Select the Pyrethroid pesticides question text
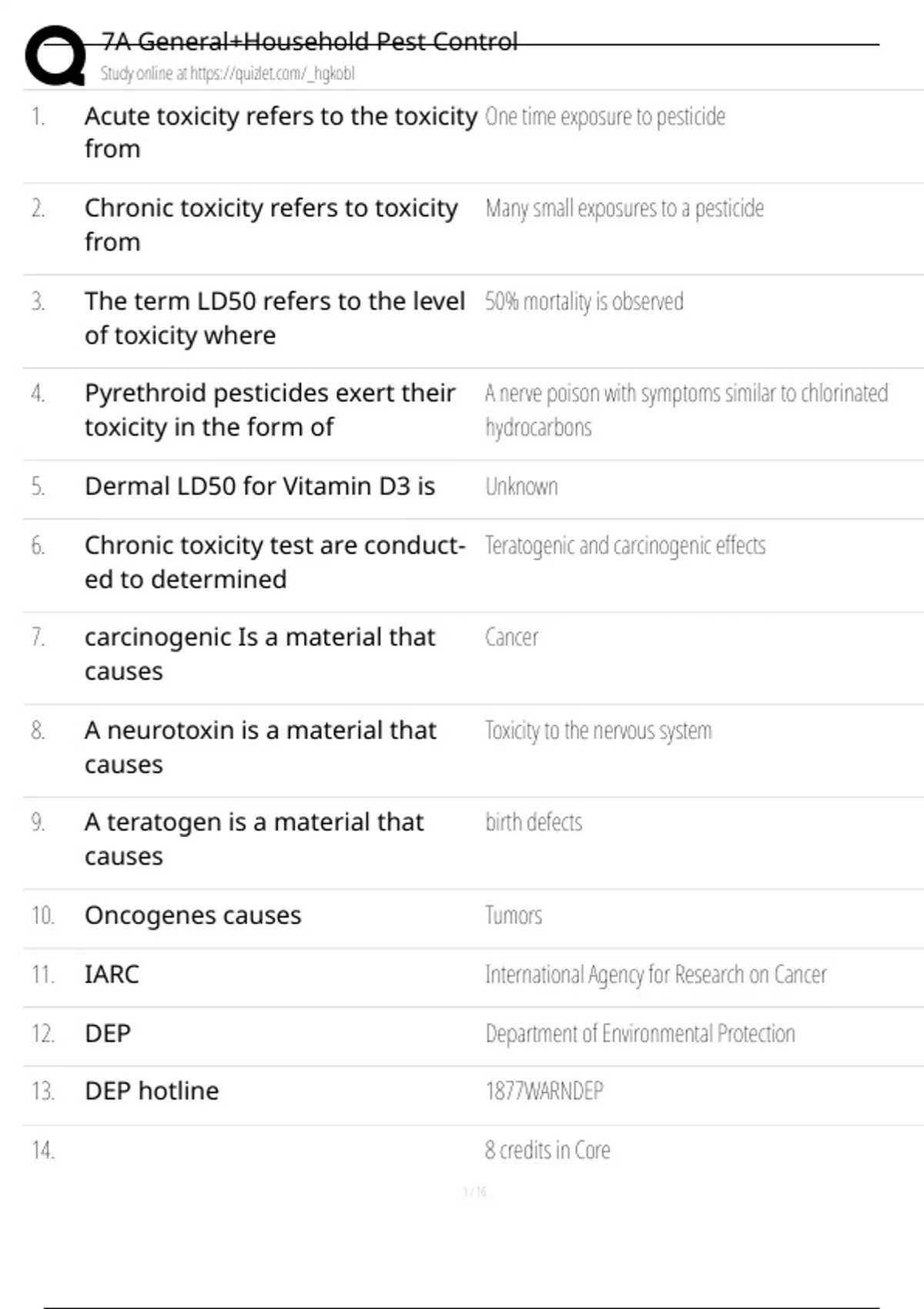The height and width of the screenshot is (1309, 924). point(270,410)
